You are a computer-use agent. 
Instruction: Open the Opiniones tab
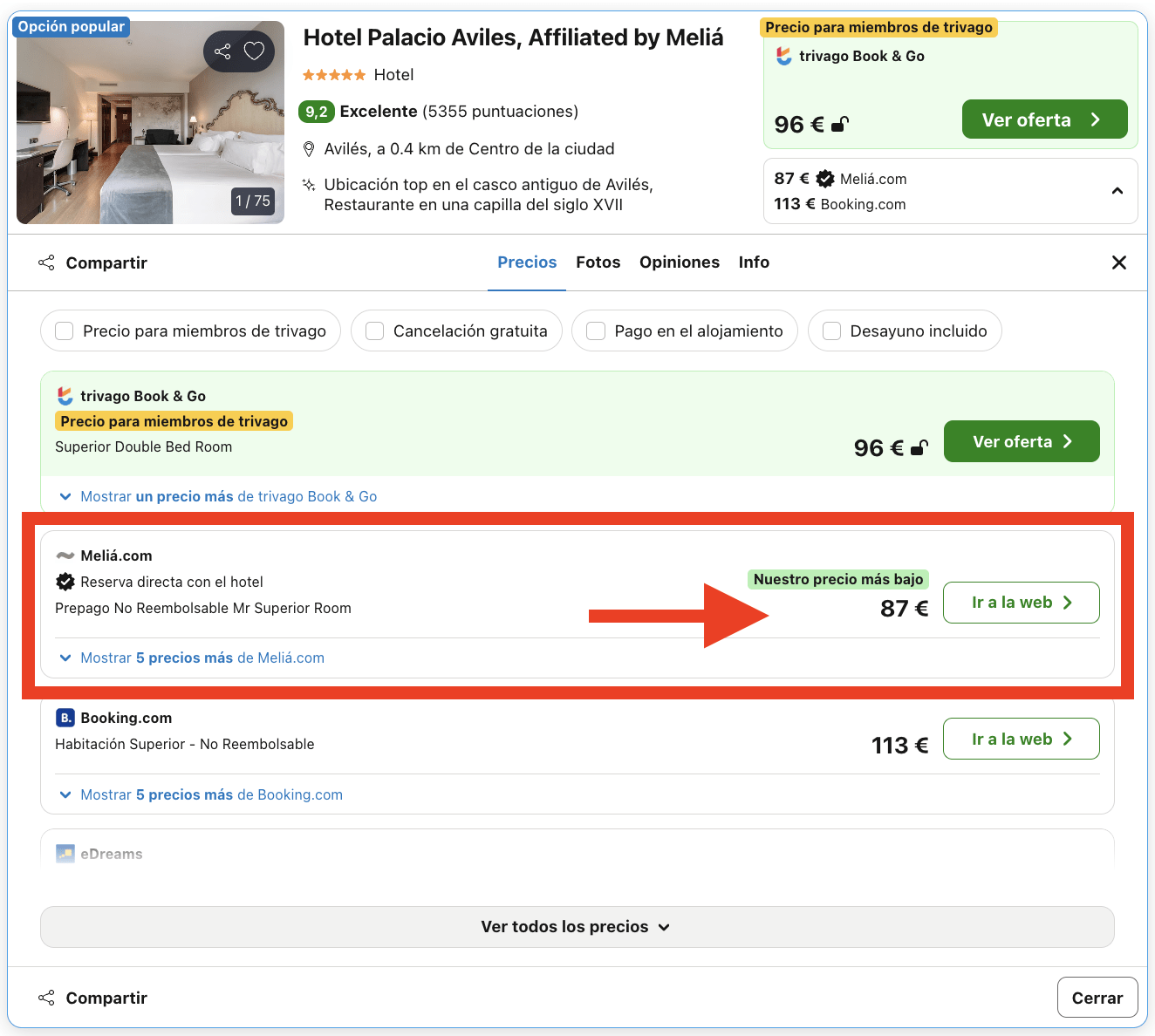tap(680, 262)
